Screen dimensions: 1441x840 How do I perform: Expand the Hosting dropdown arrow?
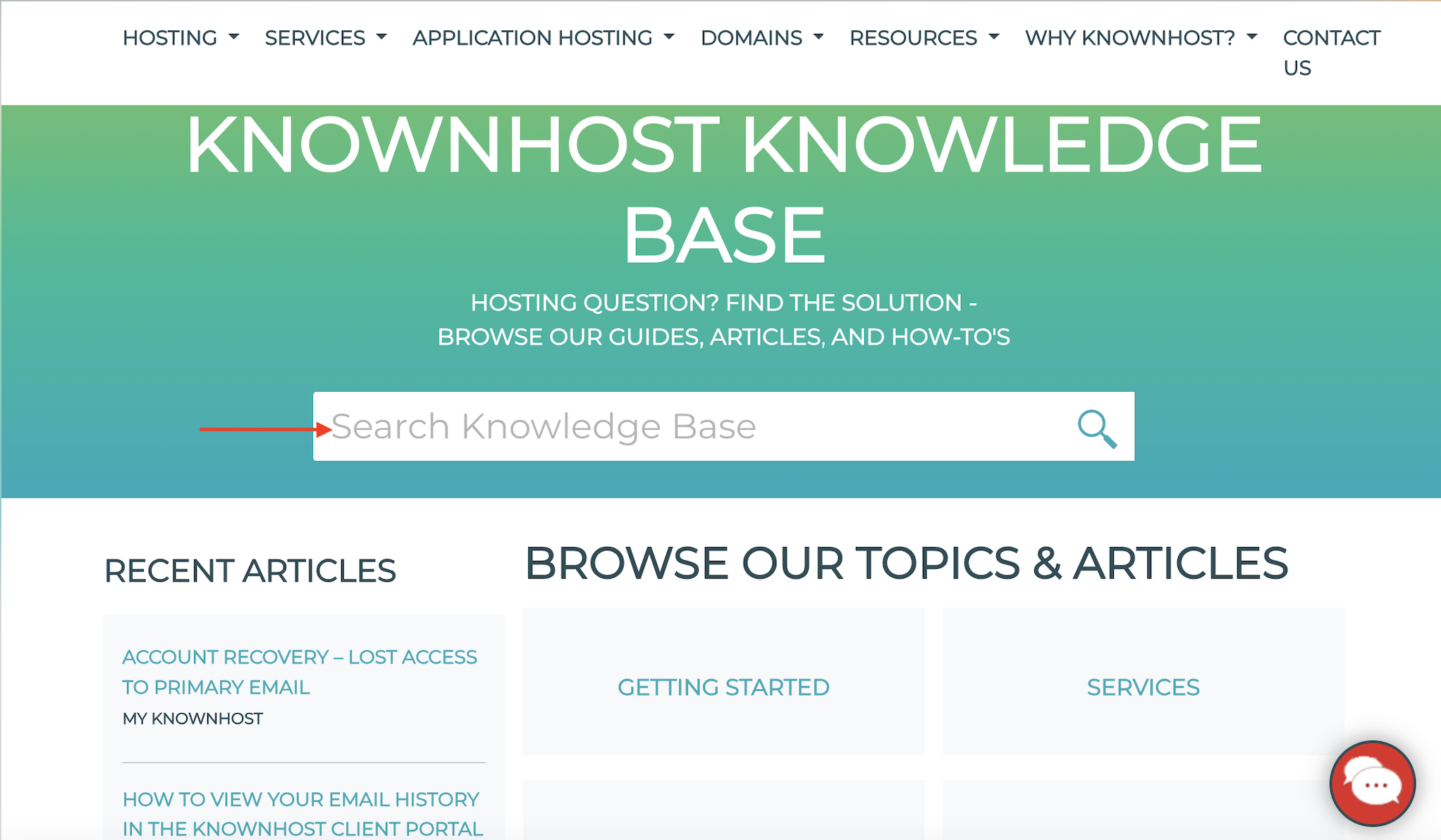[234, 37]
